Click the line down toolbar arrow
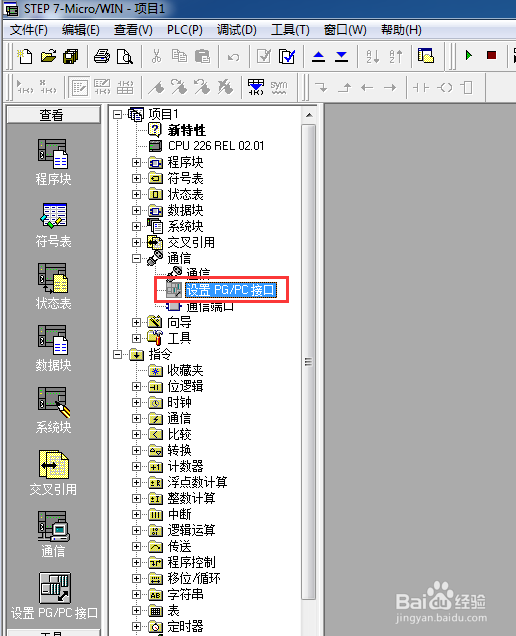Viewport: 516px width, 636px height. 321,87
